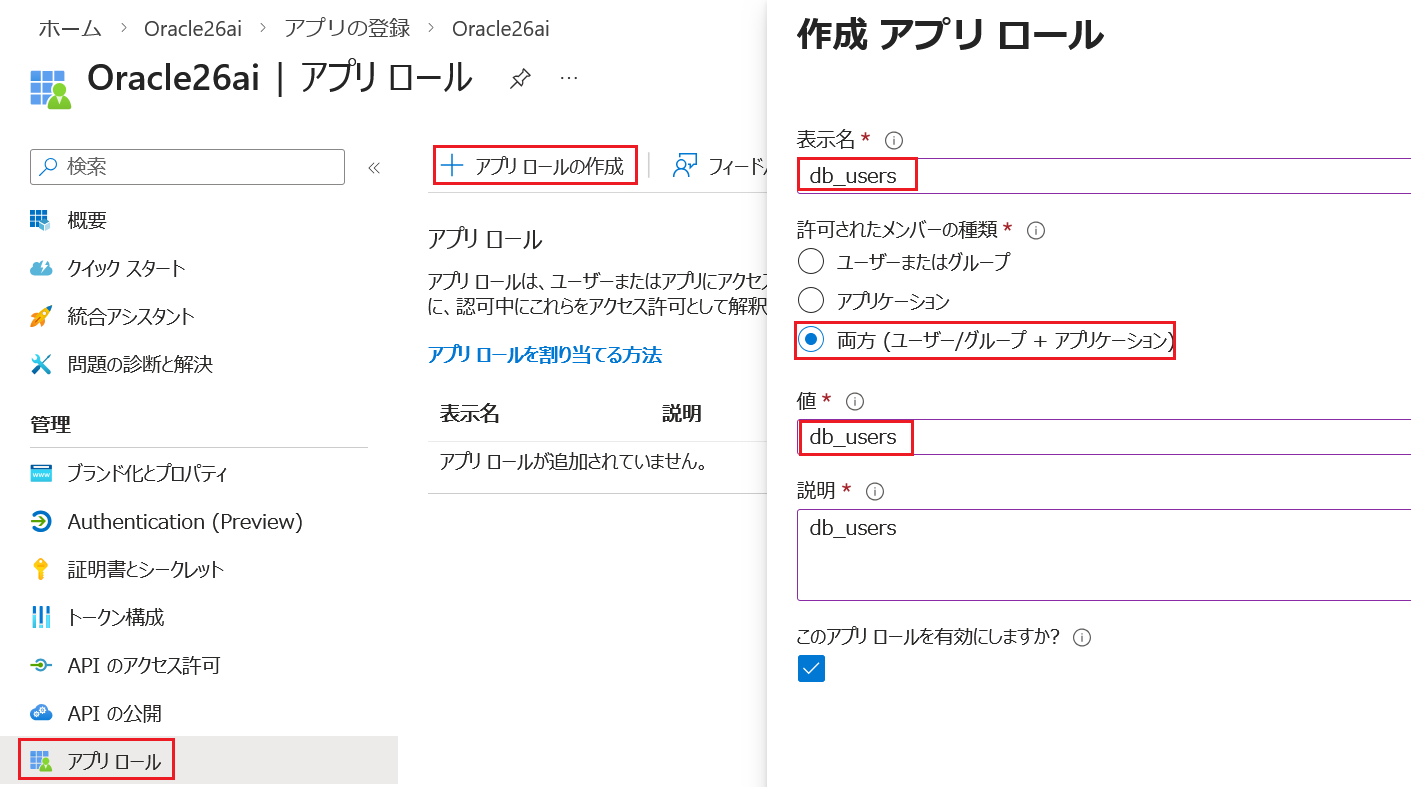Click the feedback person icon in the toolbar
Viewport: 1411px width, 787px height.
(x=685, y=166)
